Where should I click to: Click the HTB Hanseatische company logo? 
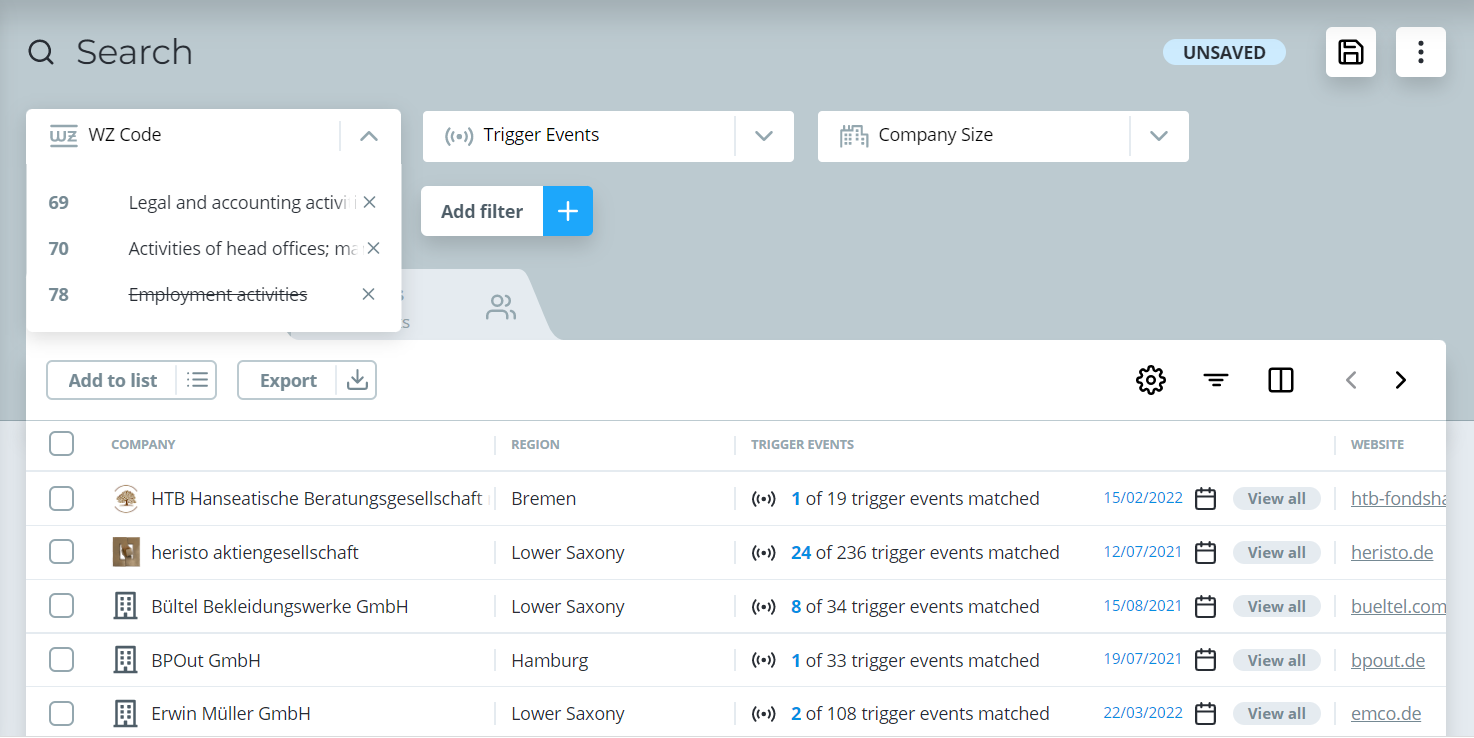(125, 498)
